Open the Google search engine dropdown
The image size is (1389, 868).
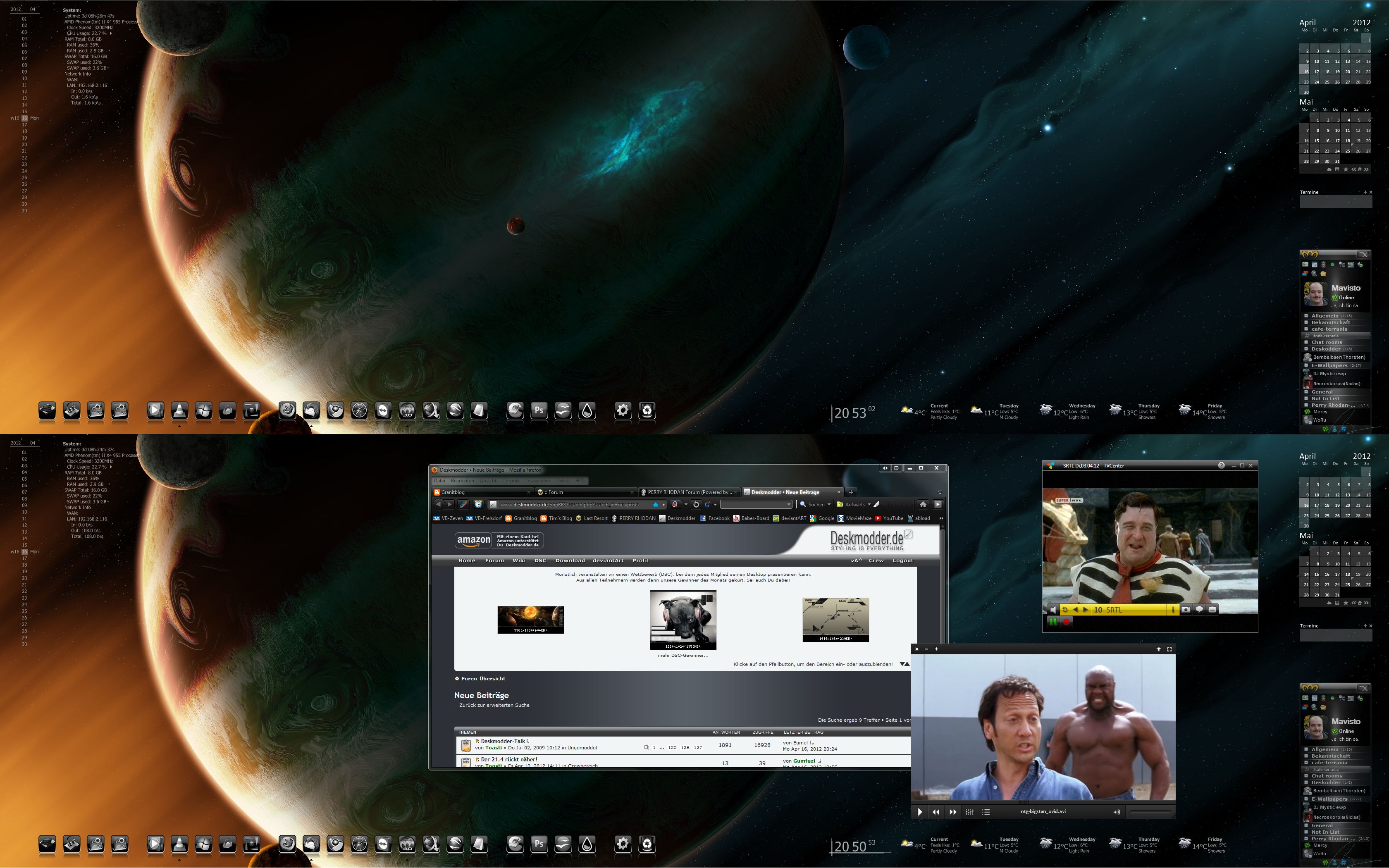(715, 505)
